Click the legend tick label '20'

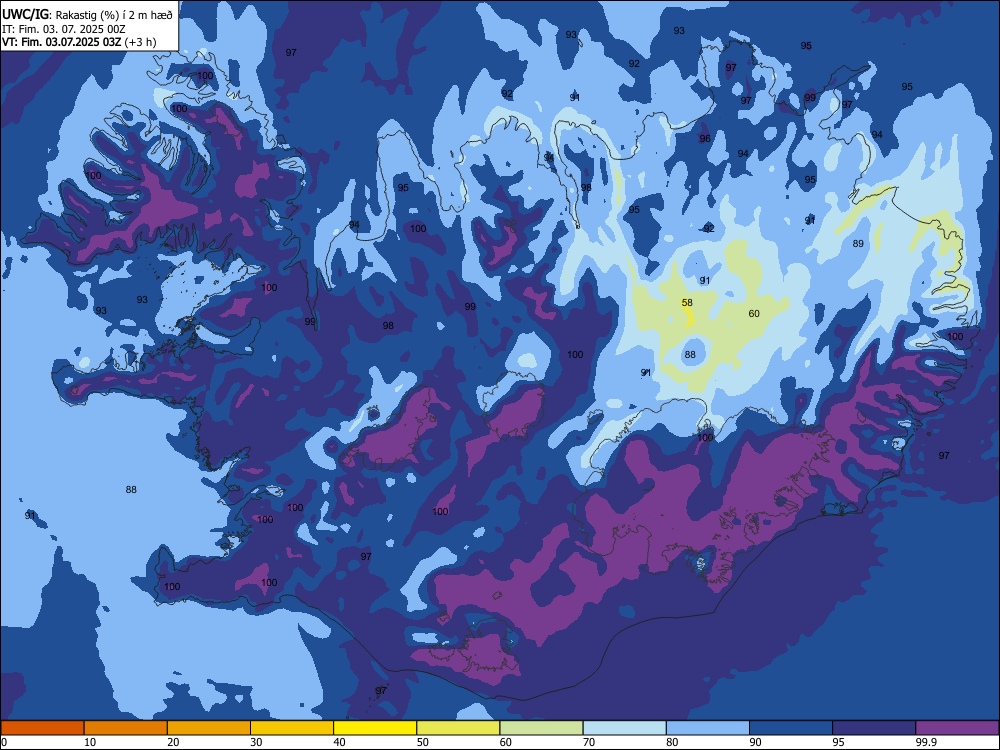pos(173,742)
